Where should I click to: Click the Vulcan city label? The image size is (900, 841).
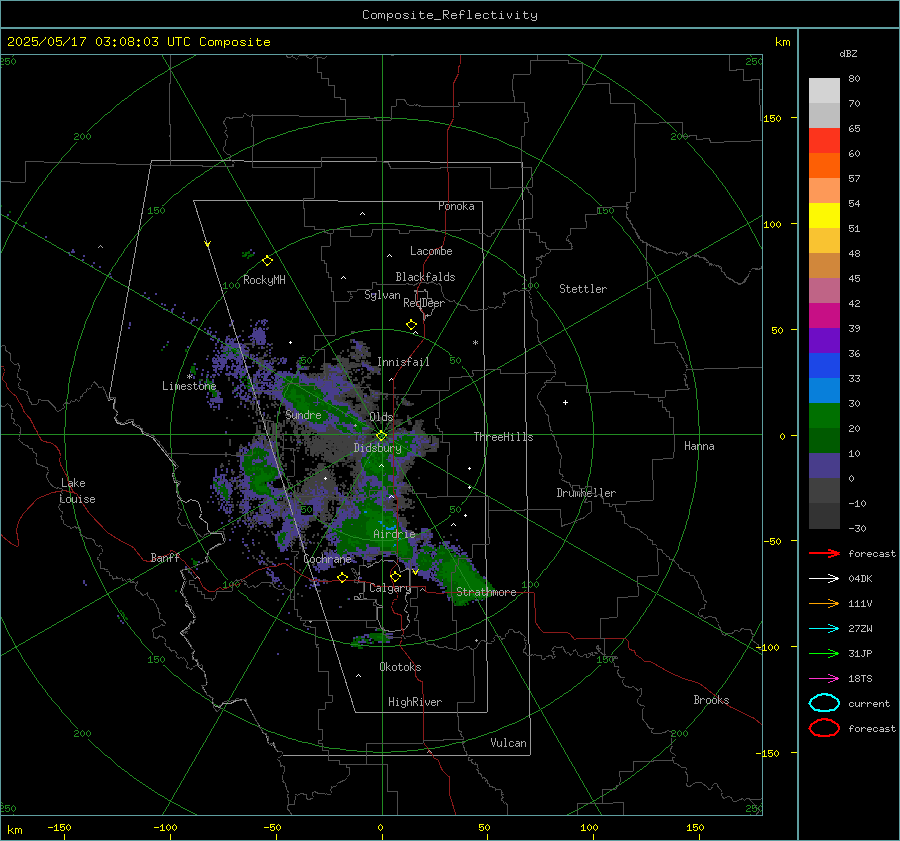(x=508, y=743)
